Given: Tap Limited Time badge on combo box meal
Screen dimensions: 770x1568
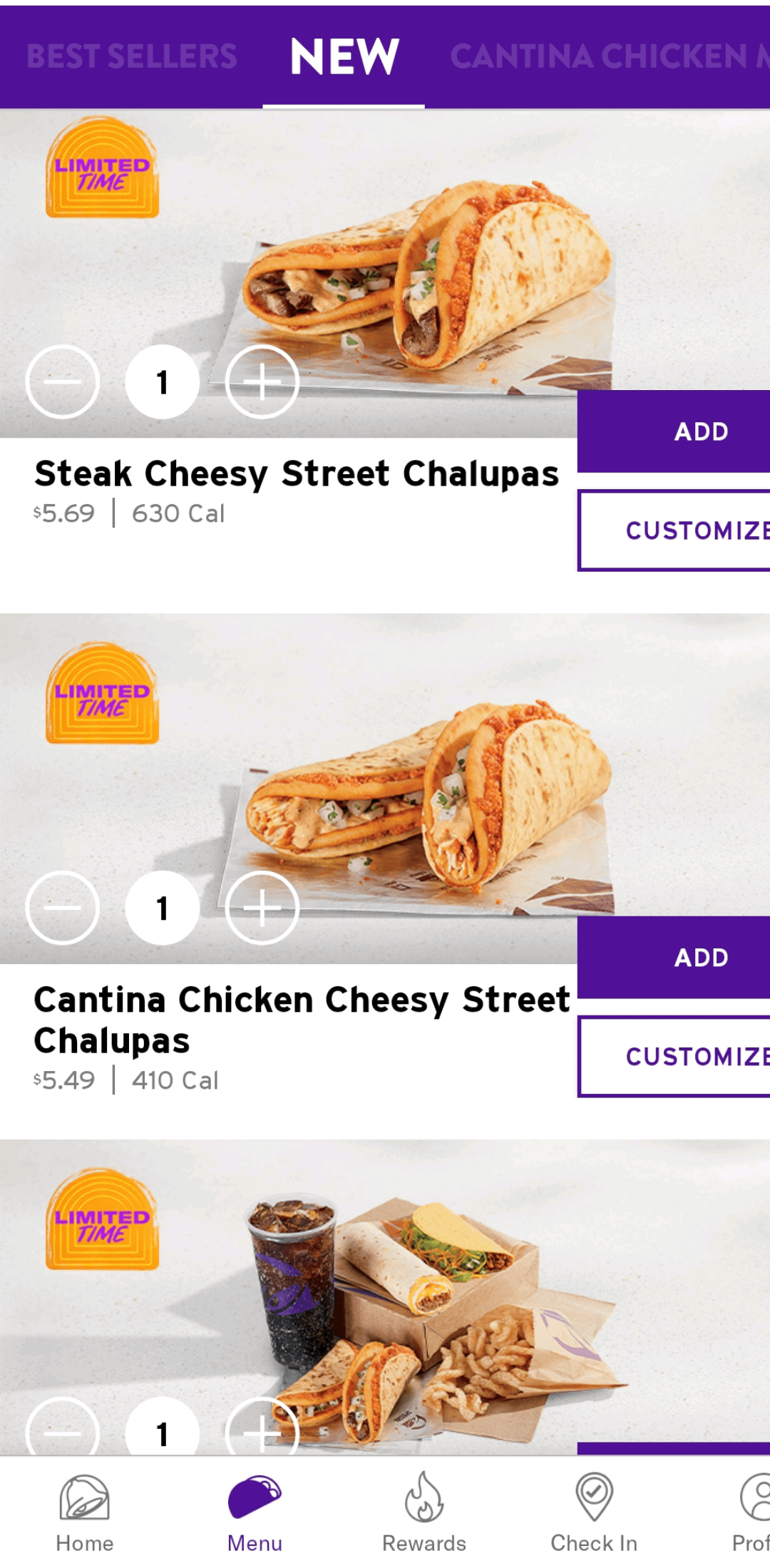Looking at the screenshot, I should click(102, 1221).
